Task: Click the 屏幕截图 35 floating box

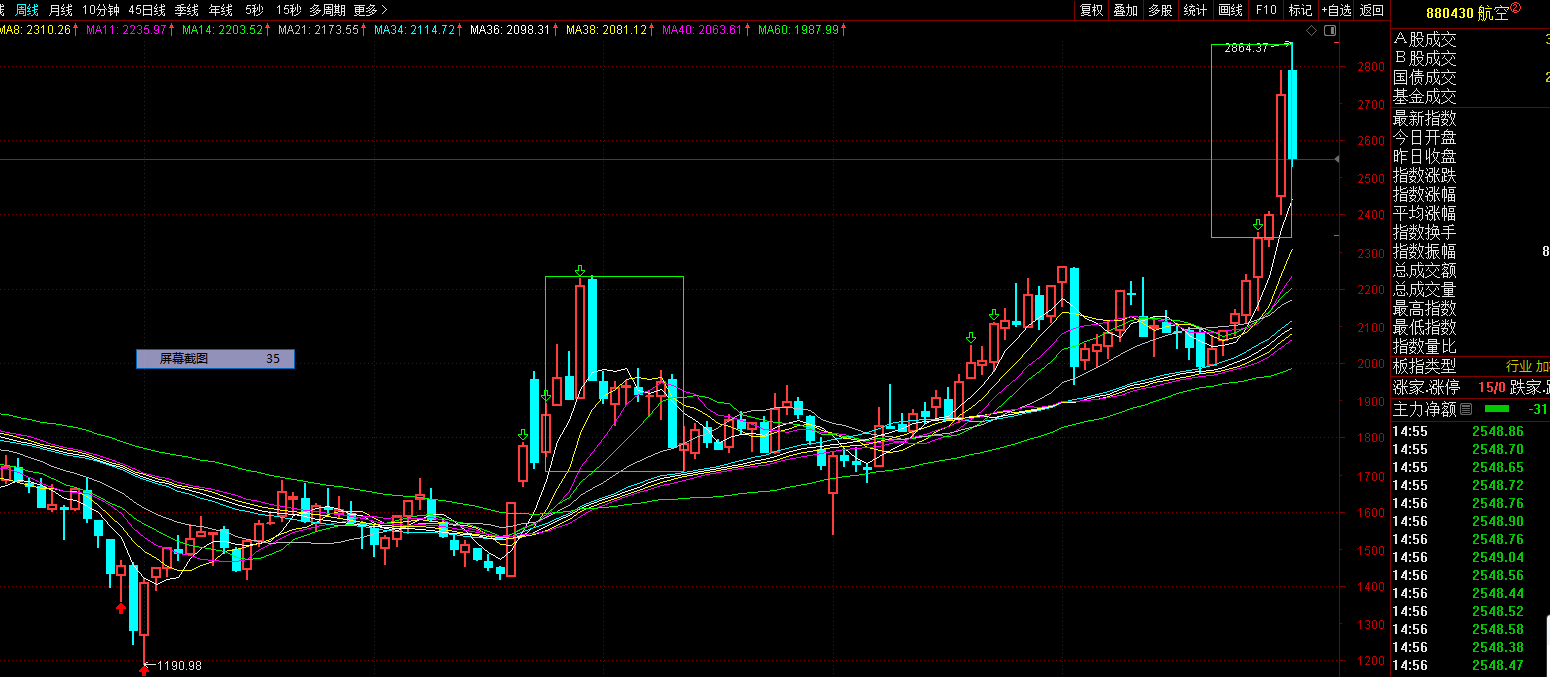Action: coord(216,359)
